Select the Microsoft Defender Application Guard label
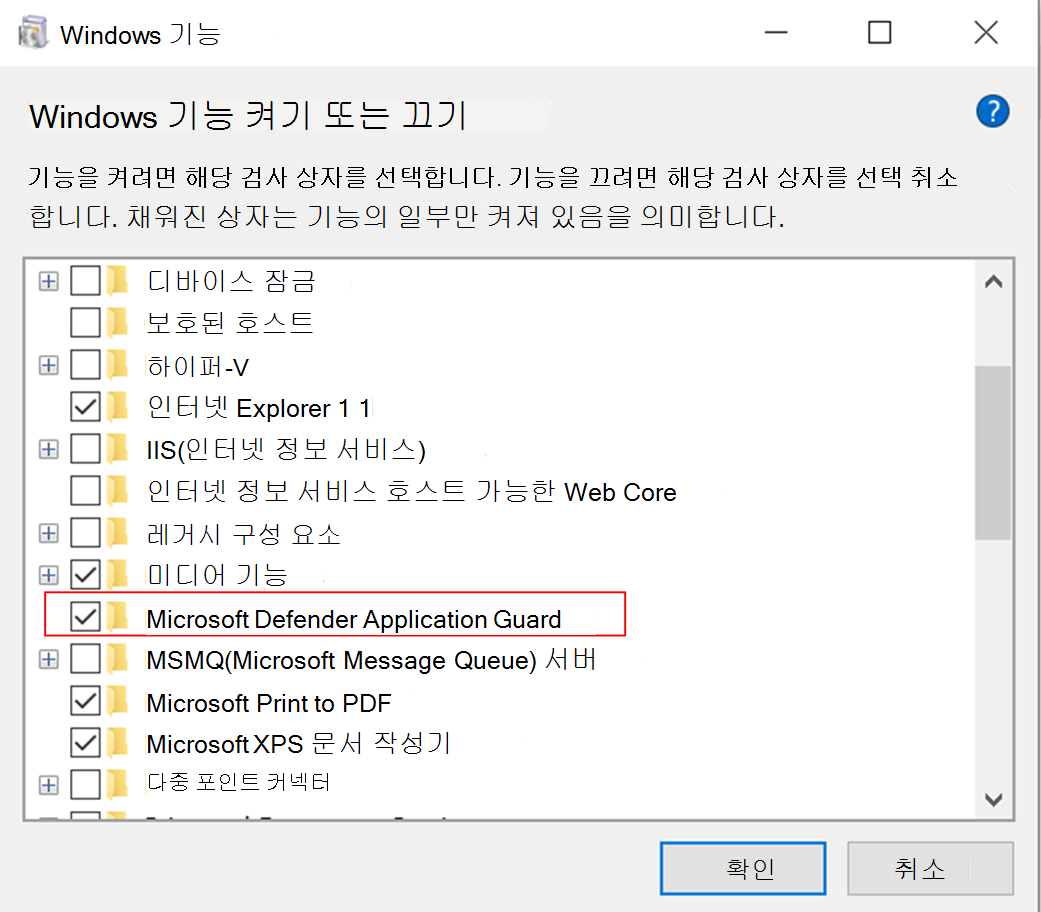This screenshot has height=912, width=1041. [x=354, y=619]
